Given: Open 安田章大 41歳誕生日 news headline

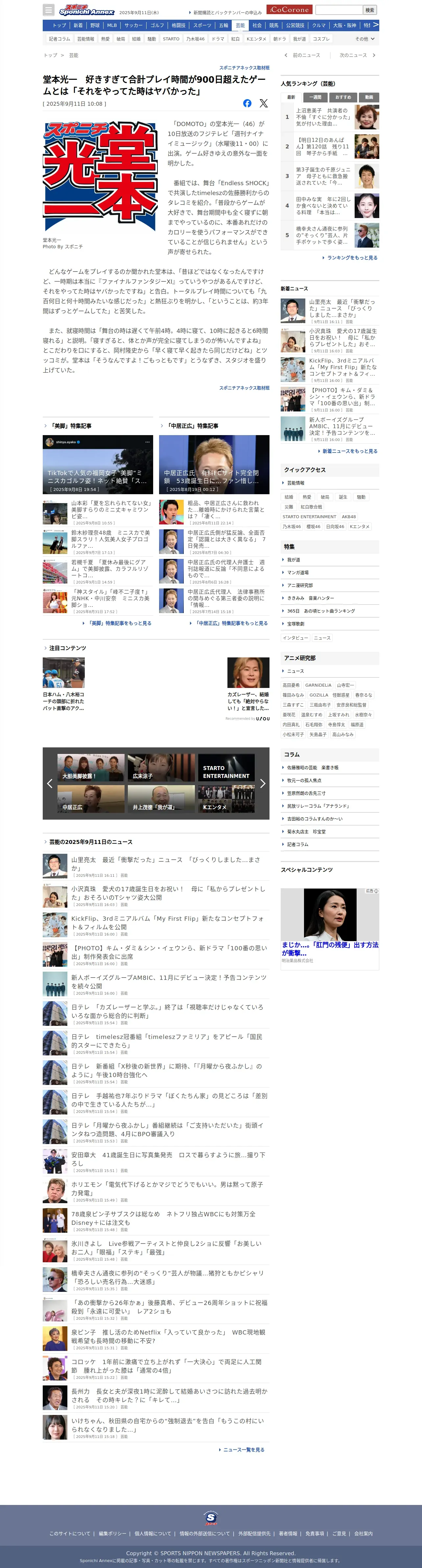Looking at the screenshot, I should click(168, 1158).
